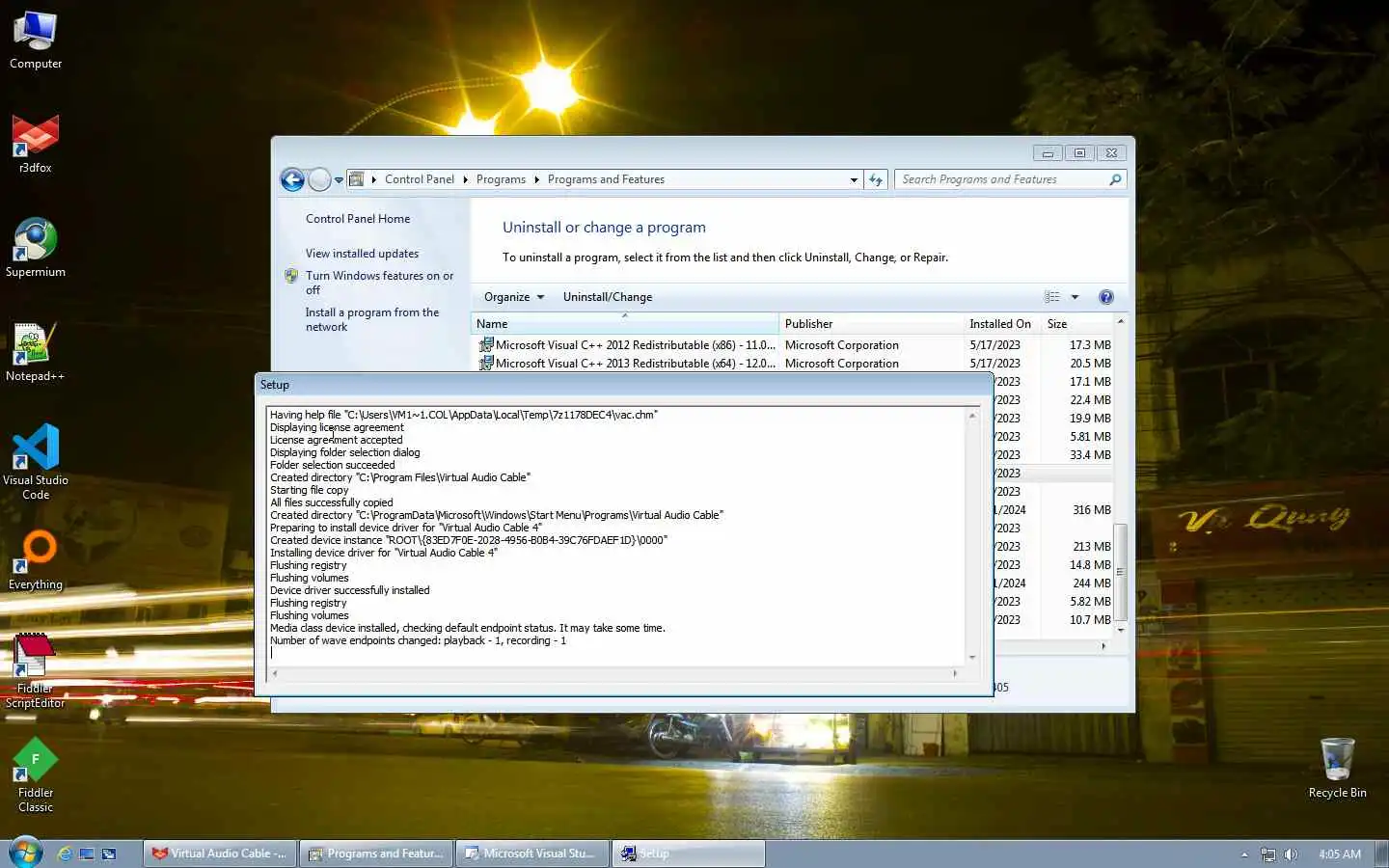This screenshot has height=868, width=1389.
Task: Click the program list scroll down arrow
Action: coord(1120,630)
